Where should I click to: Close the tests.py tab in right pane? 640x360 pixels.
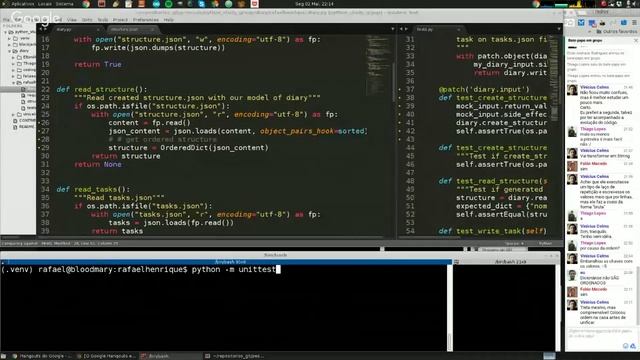click(x=459, y=29)
